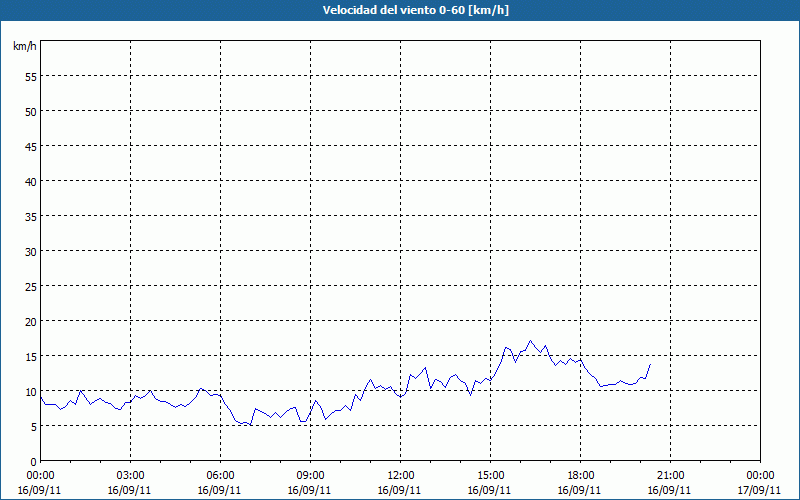Screen dimensions: 800x500
Task: Click the 30 tick label on y-axis
Action: [x=30, y=251]
